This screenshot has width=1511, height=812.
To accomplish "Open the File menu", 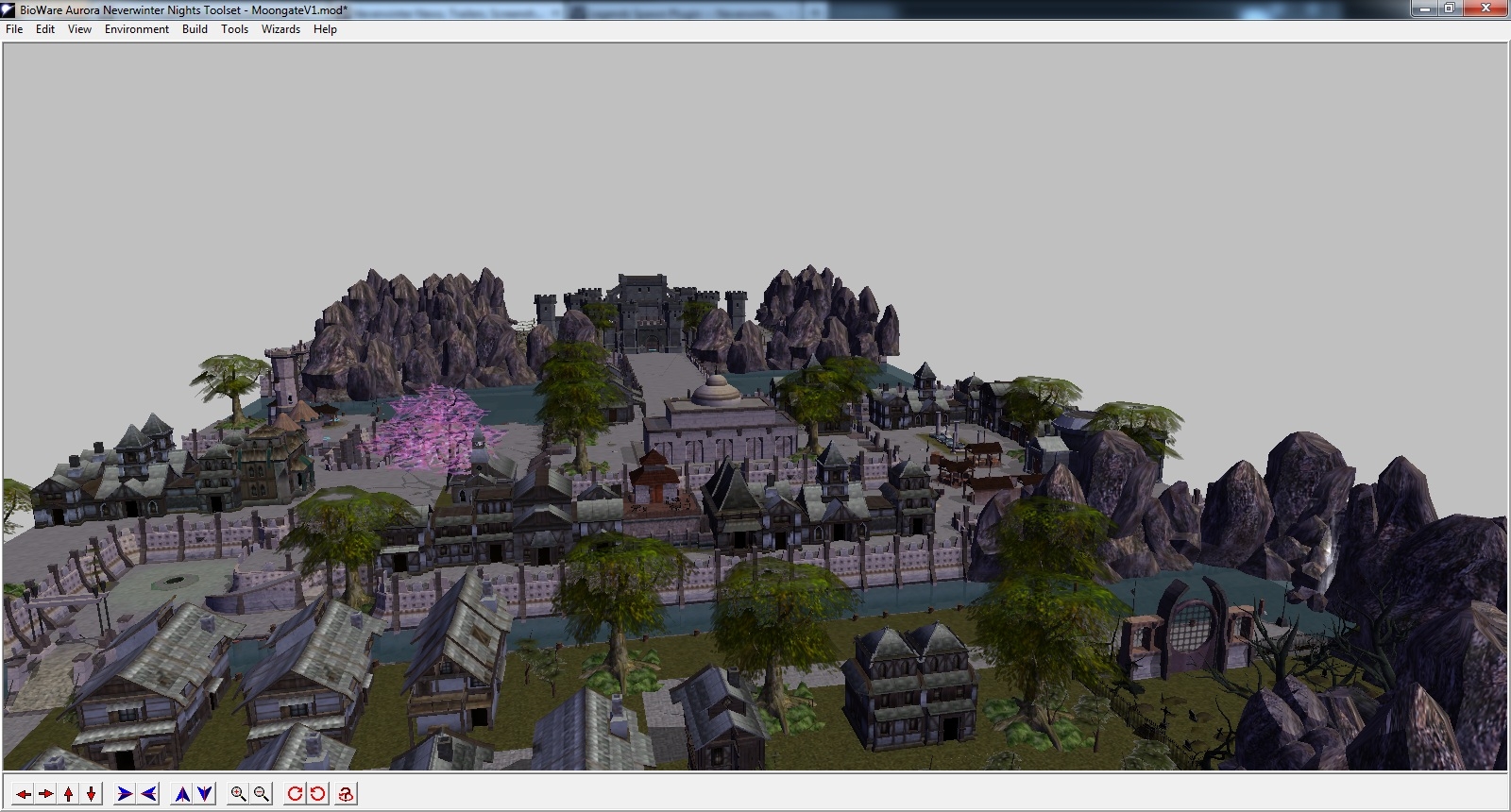I will (x=14, y=29).
